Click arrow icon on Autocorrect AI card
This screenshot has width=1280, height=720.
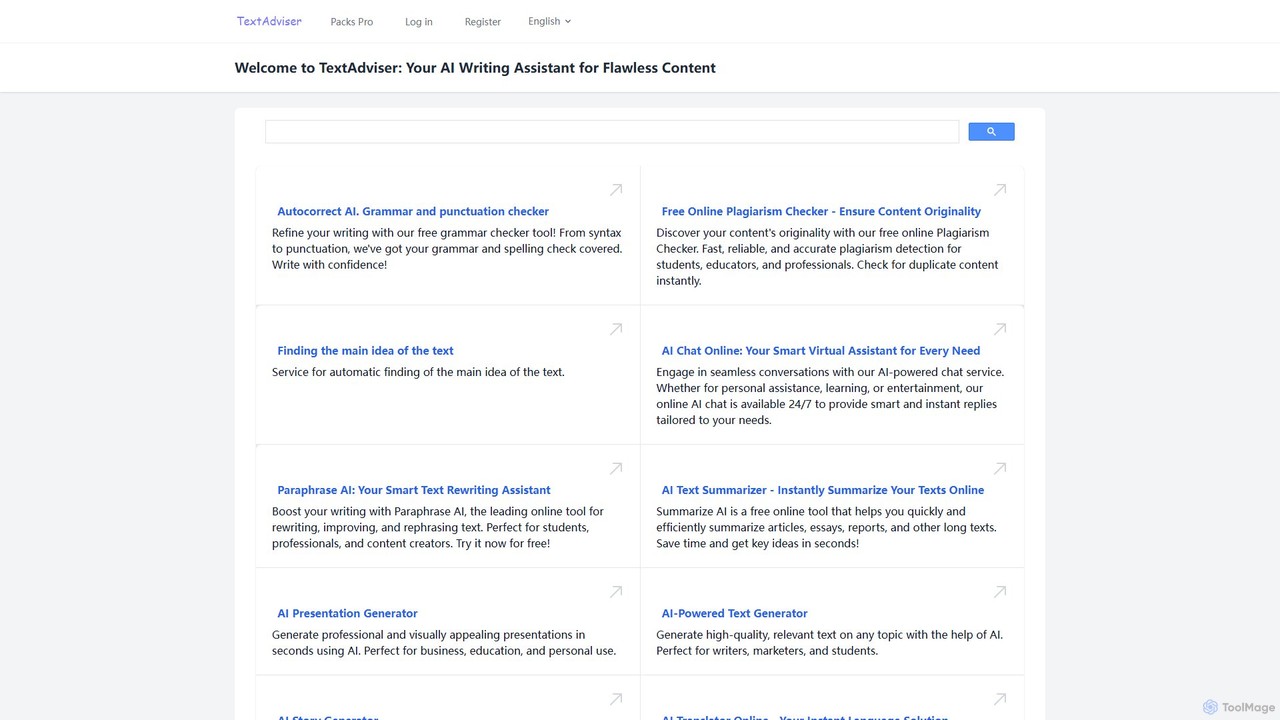coord(616,189)
